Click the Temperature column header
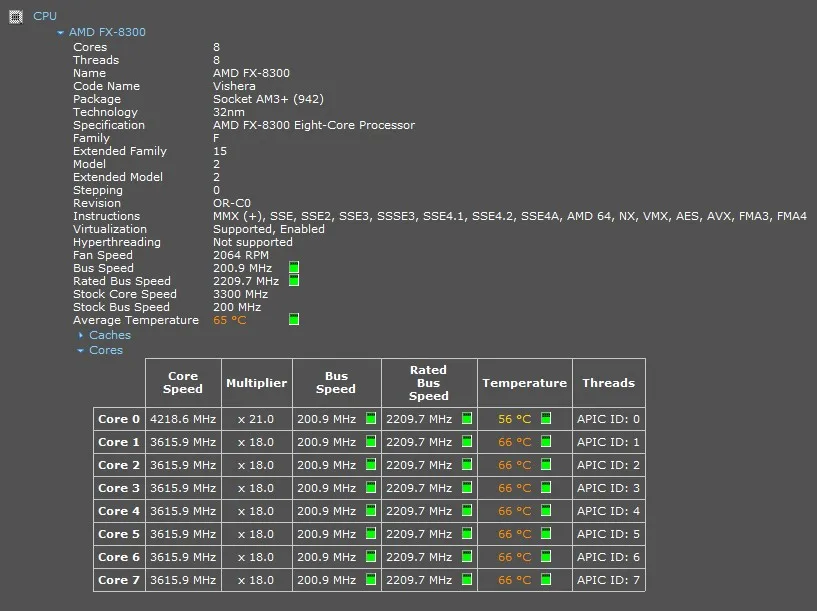 525,383
